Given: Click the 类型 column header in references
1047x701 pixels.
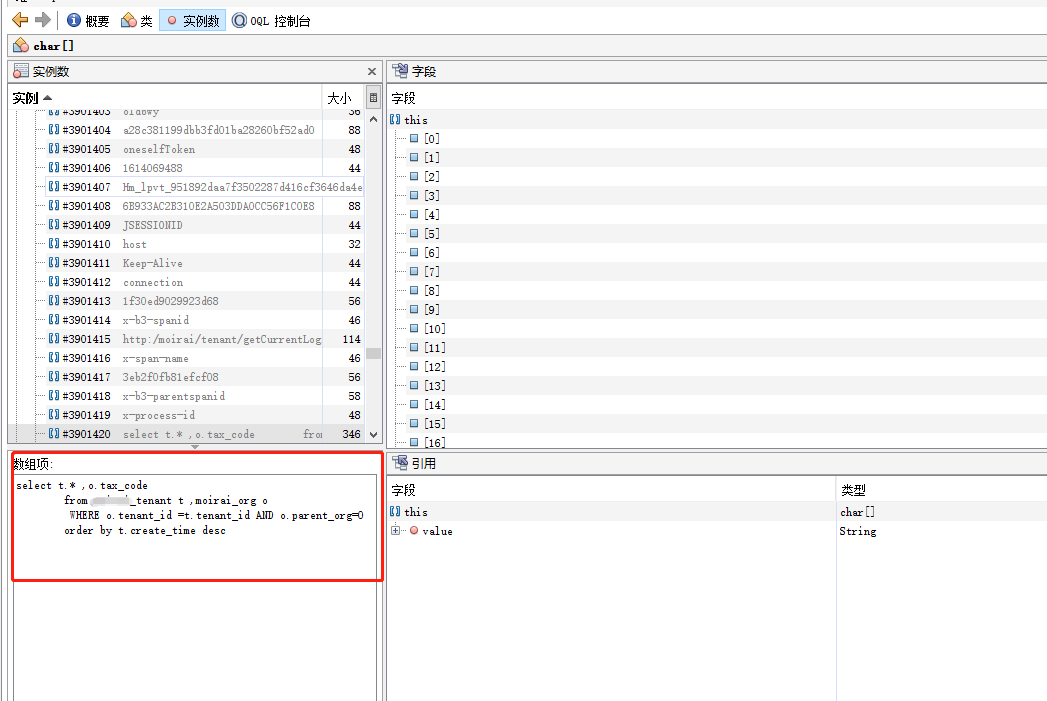Looking at the screenshot, I should click(852, 490).
